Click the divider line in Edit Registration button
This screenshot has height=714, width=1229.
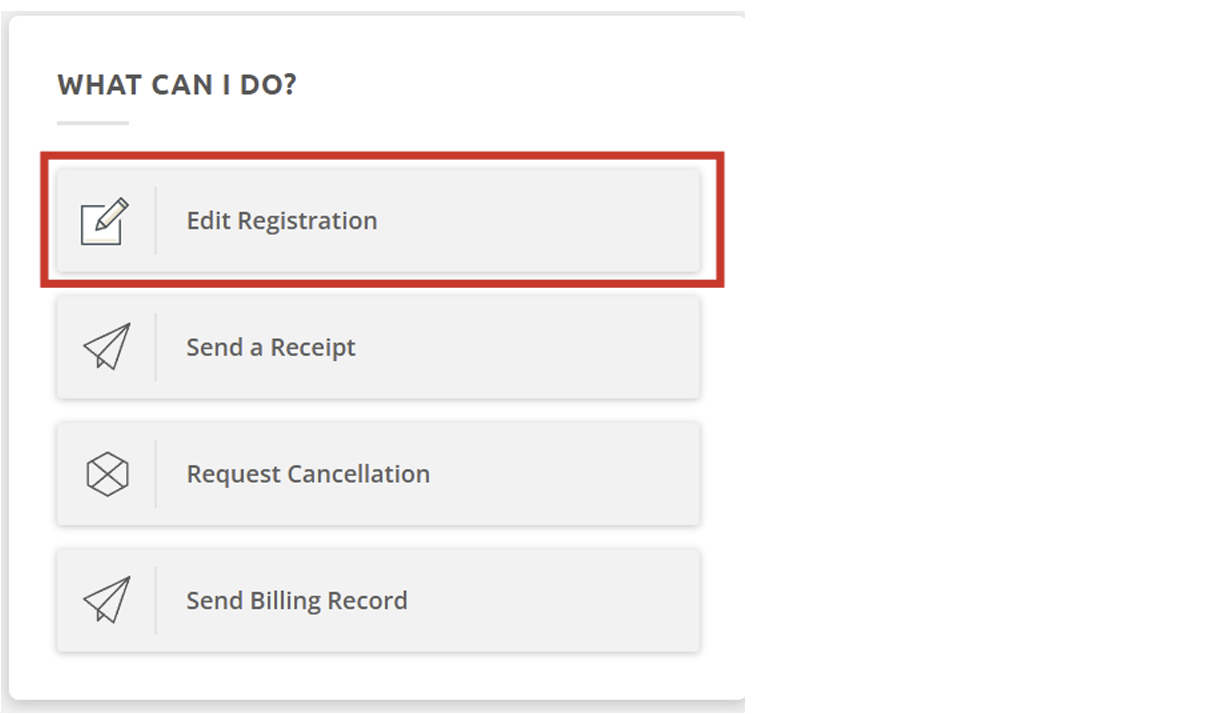(x=156, y=220)
